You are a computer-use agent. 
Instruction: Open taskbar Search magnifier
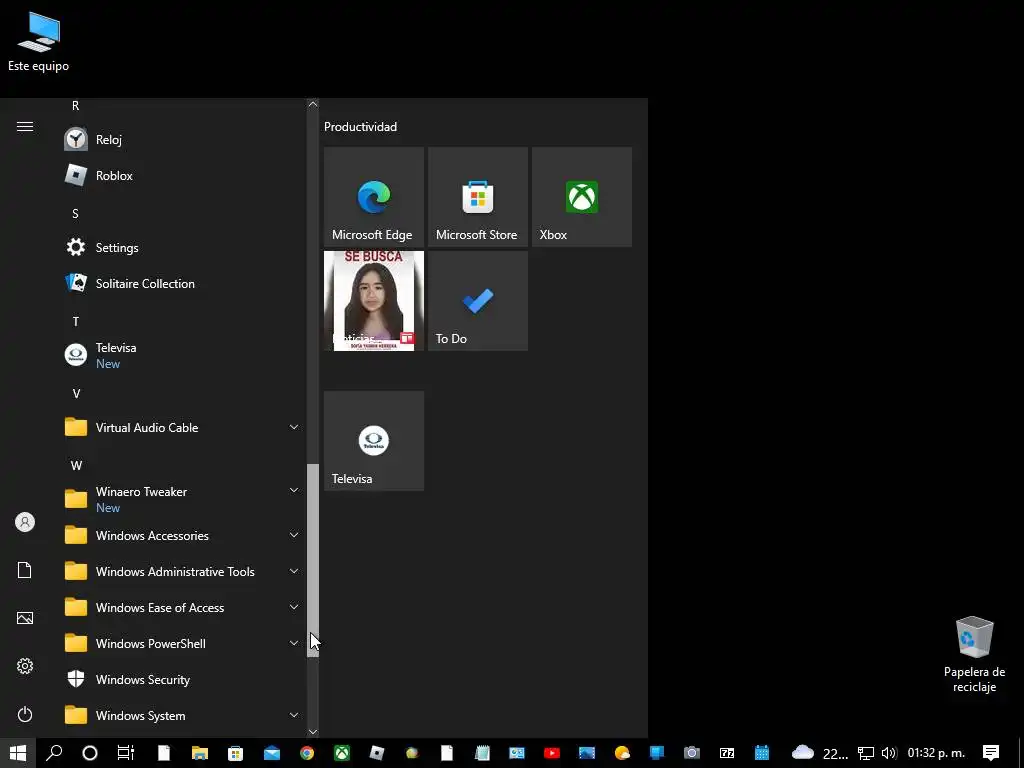coord(54,753)
